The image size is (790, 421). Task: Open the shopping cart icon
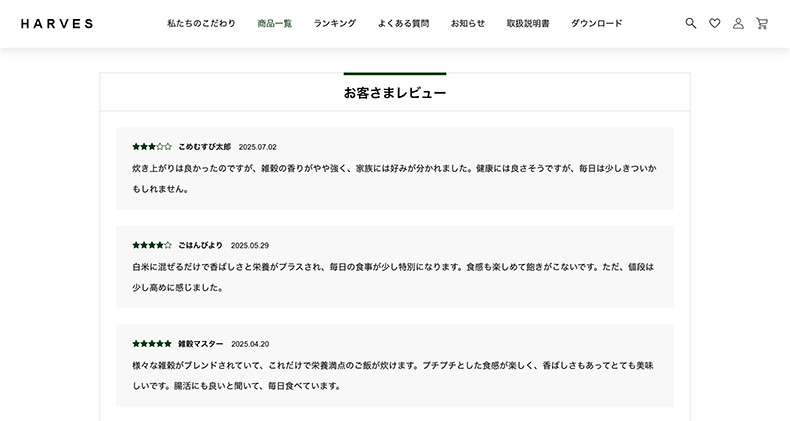tap(762, 23)
